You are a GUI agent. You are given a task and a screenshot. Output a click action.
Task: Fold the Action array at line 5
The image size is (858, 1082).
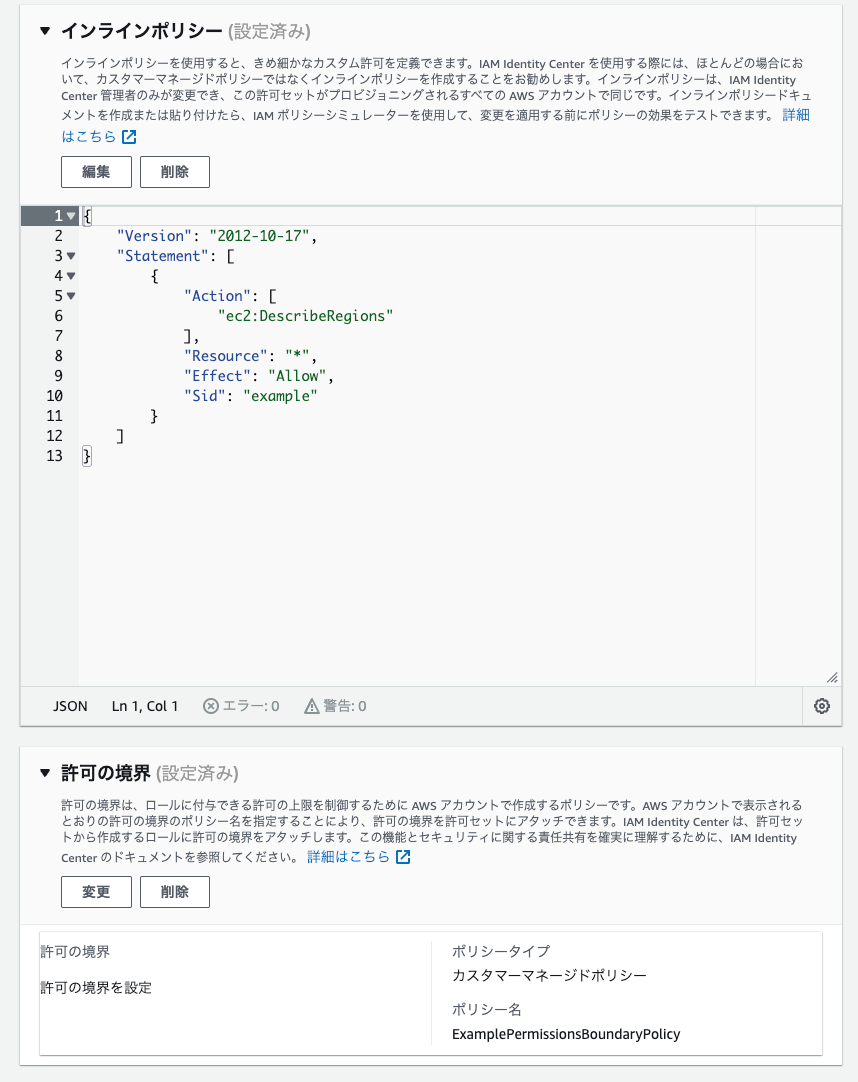[x=69, y=295]
